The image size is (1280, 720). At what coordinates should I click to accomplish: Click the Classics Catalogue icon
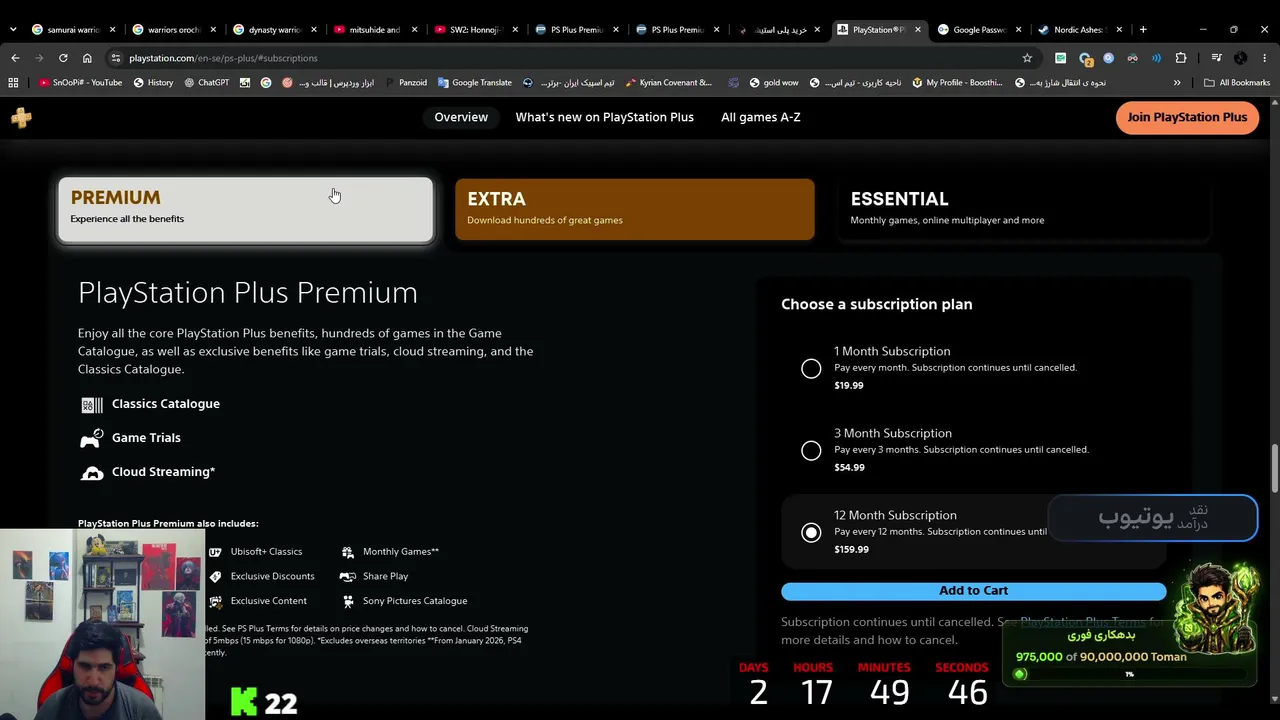pos(92,404)
